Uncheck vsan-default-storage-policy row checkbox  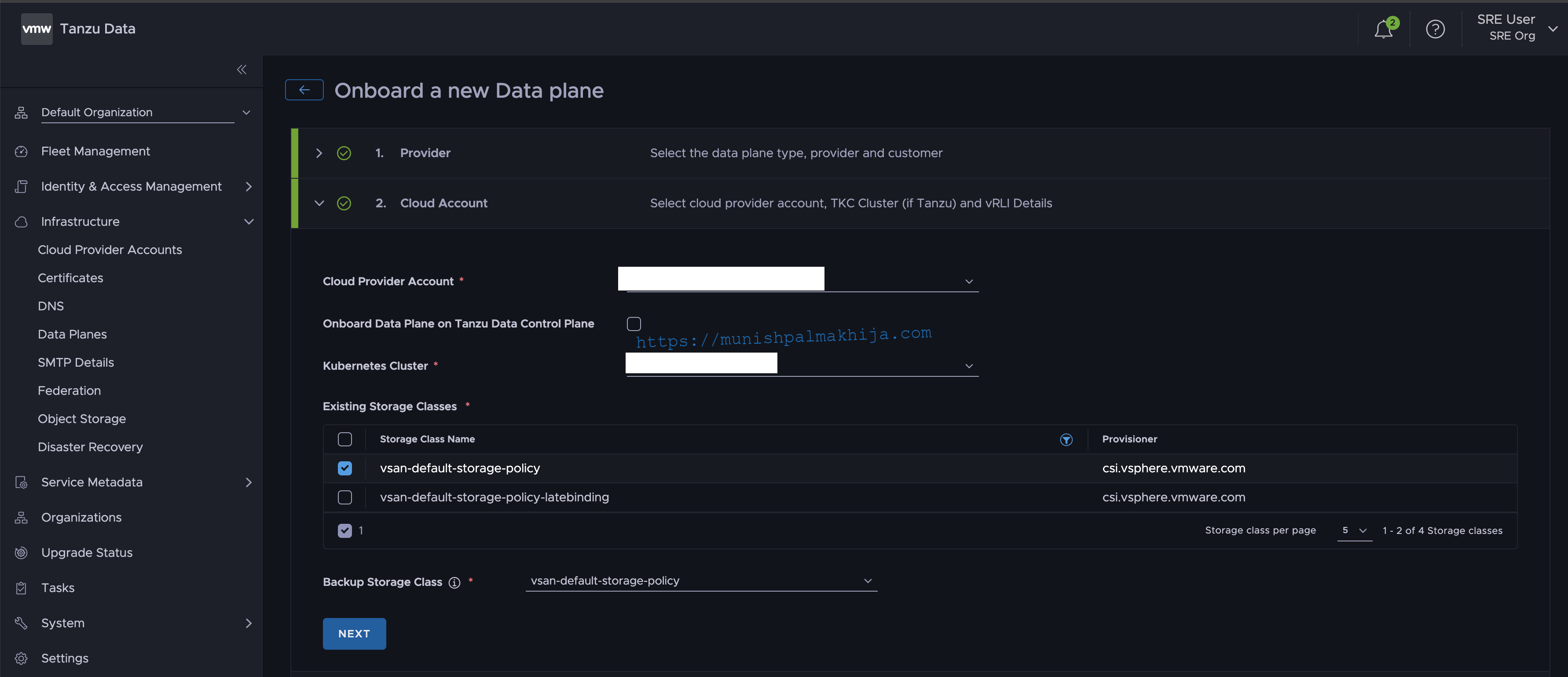click(x=344, y=468)
